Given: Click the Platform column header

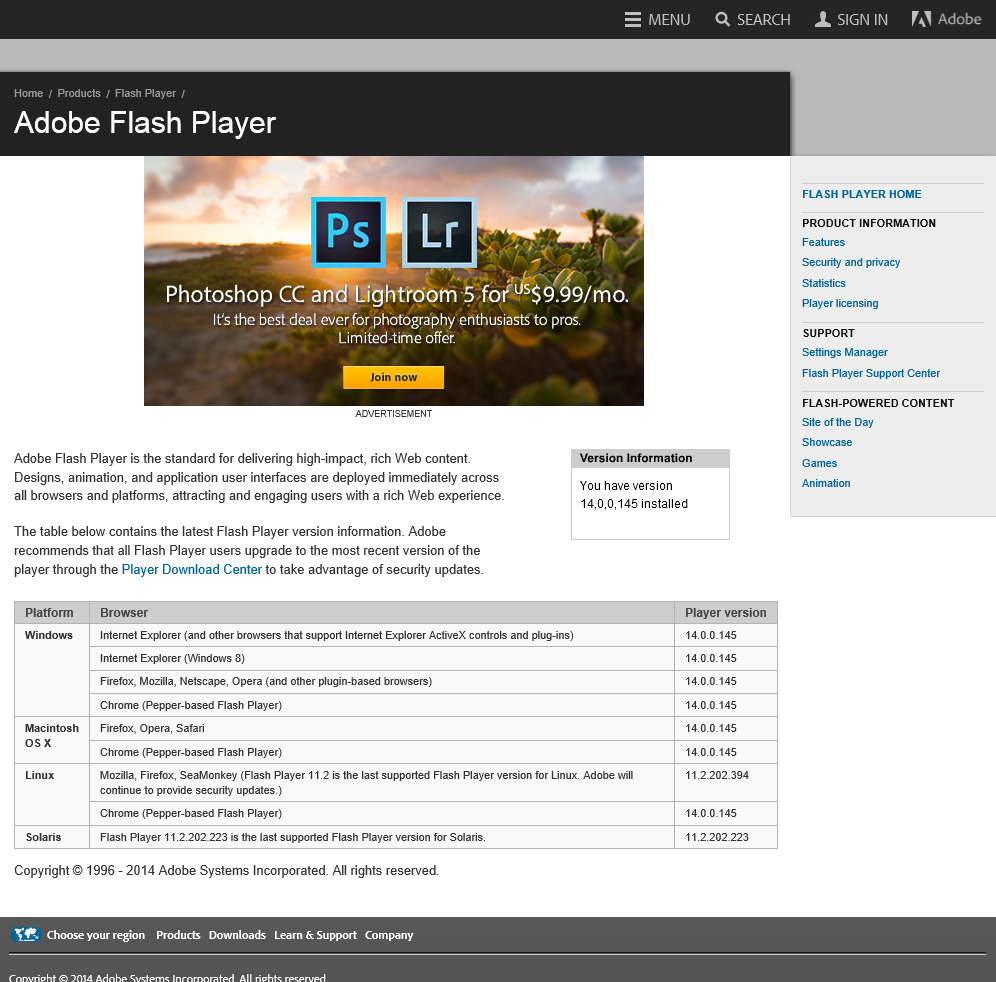Looking at the screenshot, I should (x=52, y=613).
